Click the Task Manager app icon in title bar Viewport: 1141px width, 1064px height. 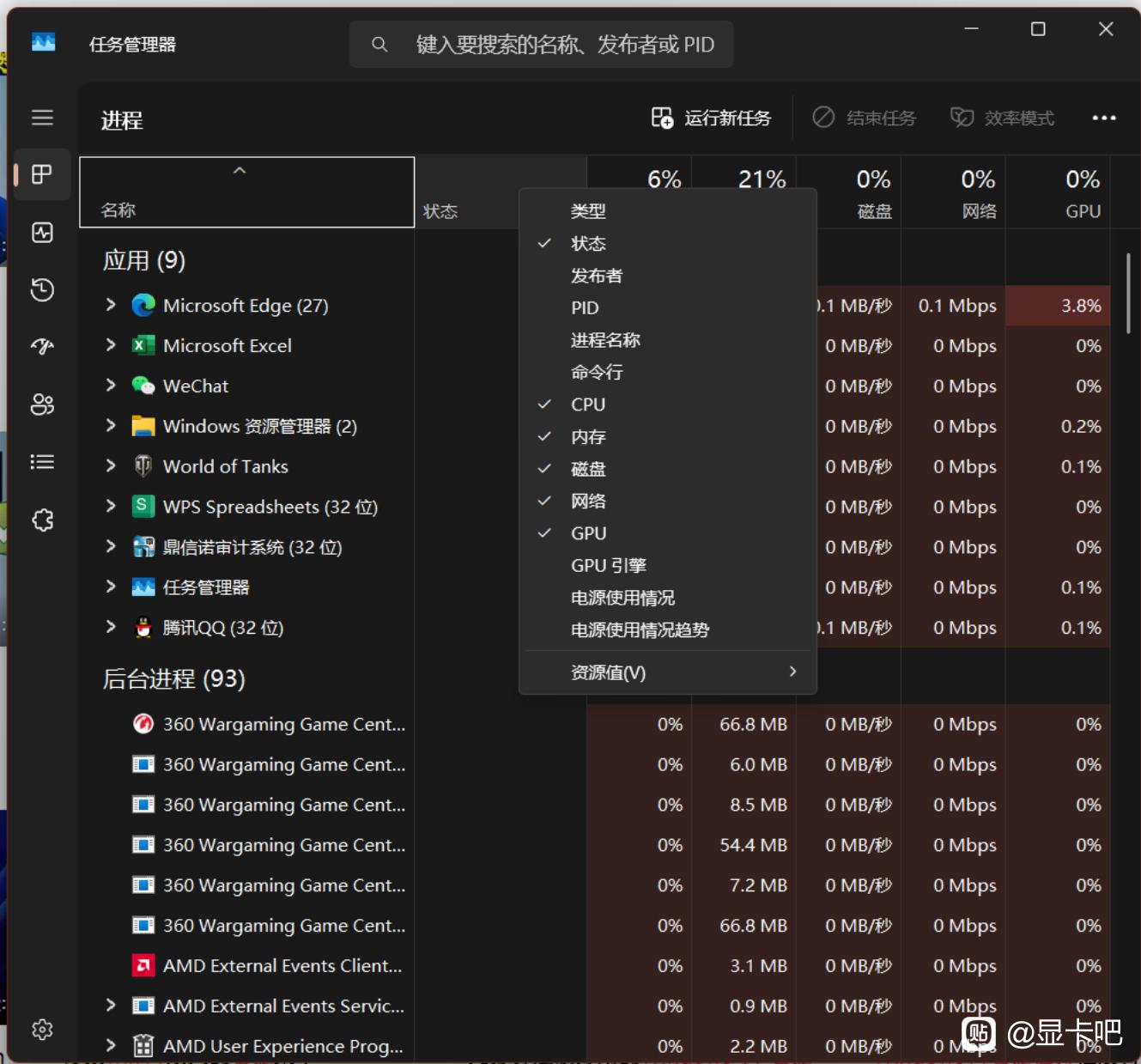pyautogui.click(x=44, y=42)
